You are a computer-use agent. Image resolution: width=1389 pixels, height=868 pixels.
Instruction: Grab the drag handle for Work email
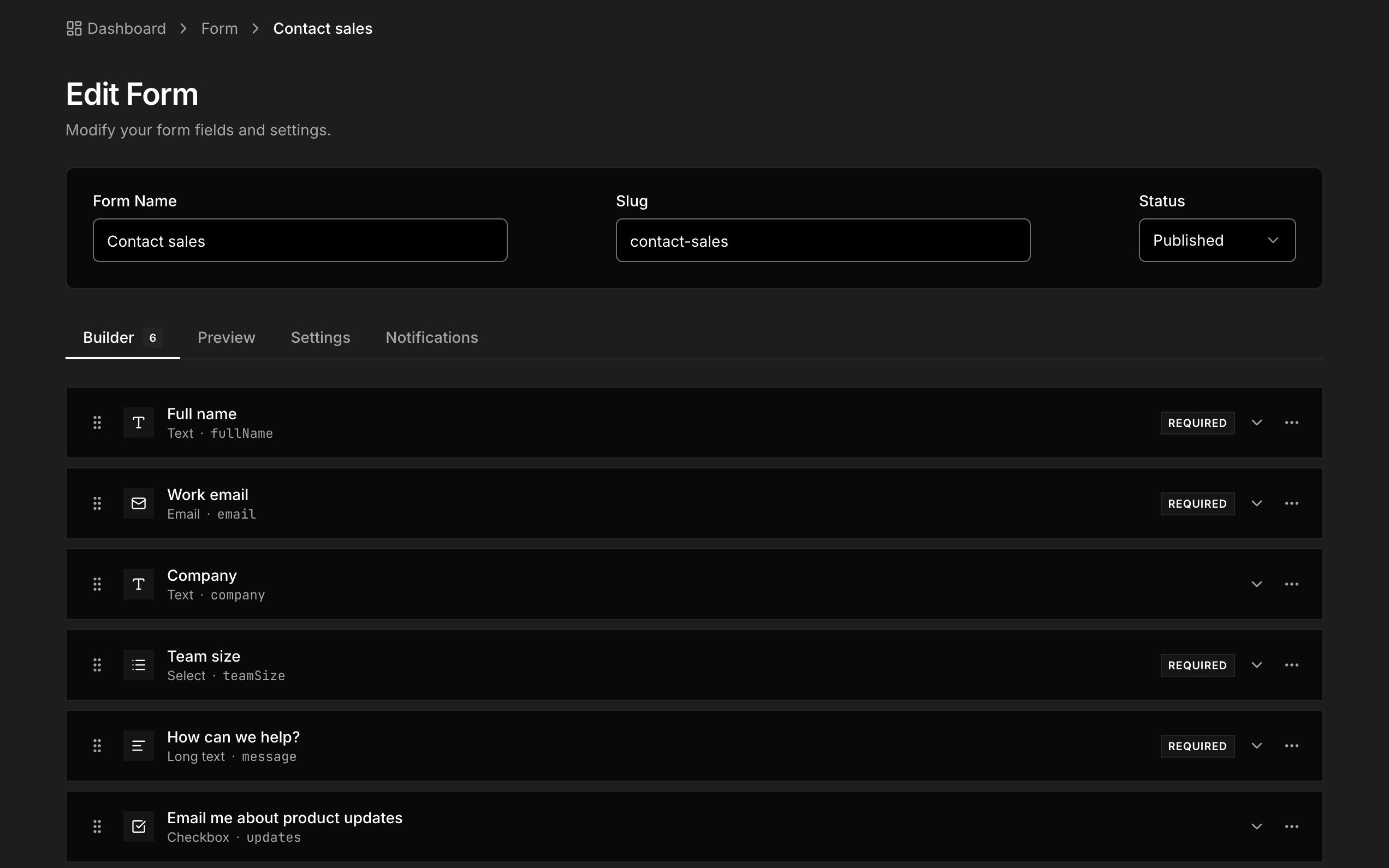[97, 503]
